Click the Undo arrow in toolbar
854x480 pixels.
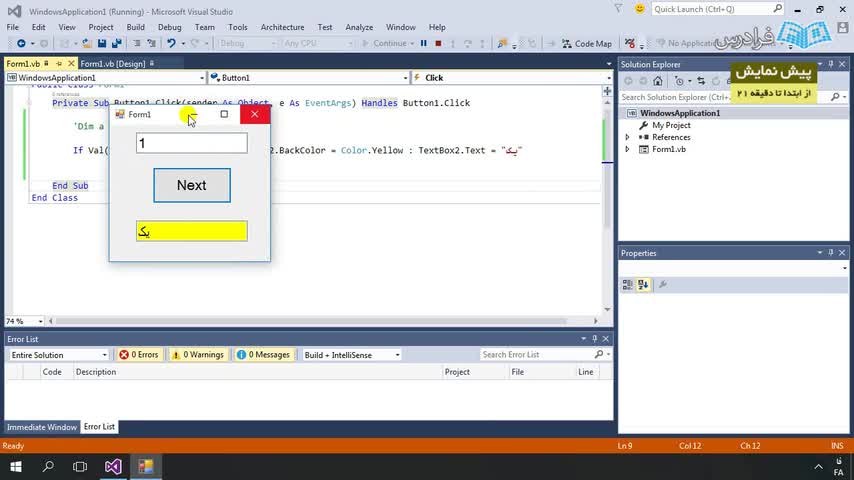click(171, 43)
